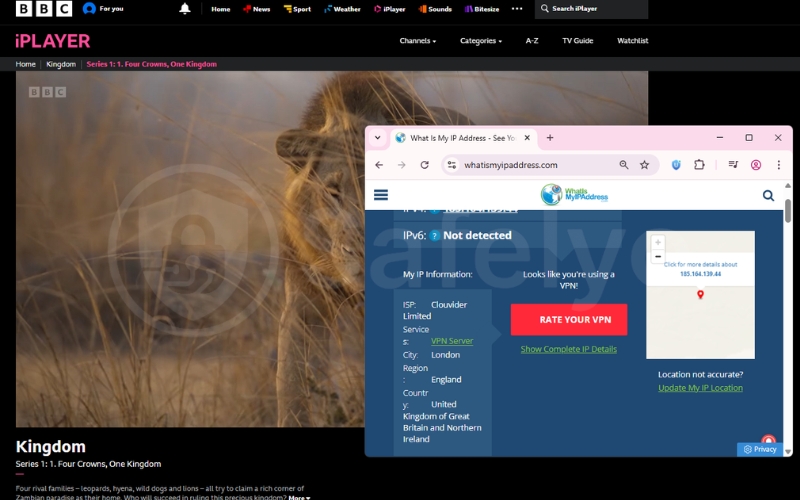The height and width of the screenshot is (500, 800).
Task: Click the red map location pin
Action: (x=700, y=294)
